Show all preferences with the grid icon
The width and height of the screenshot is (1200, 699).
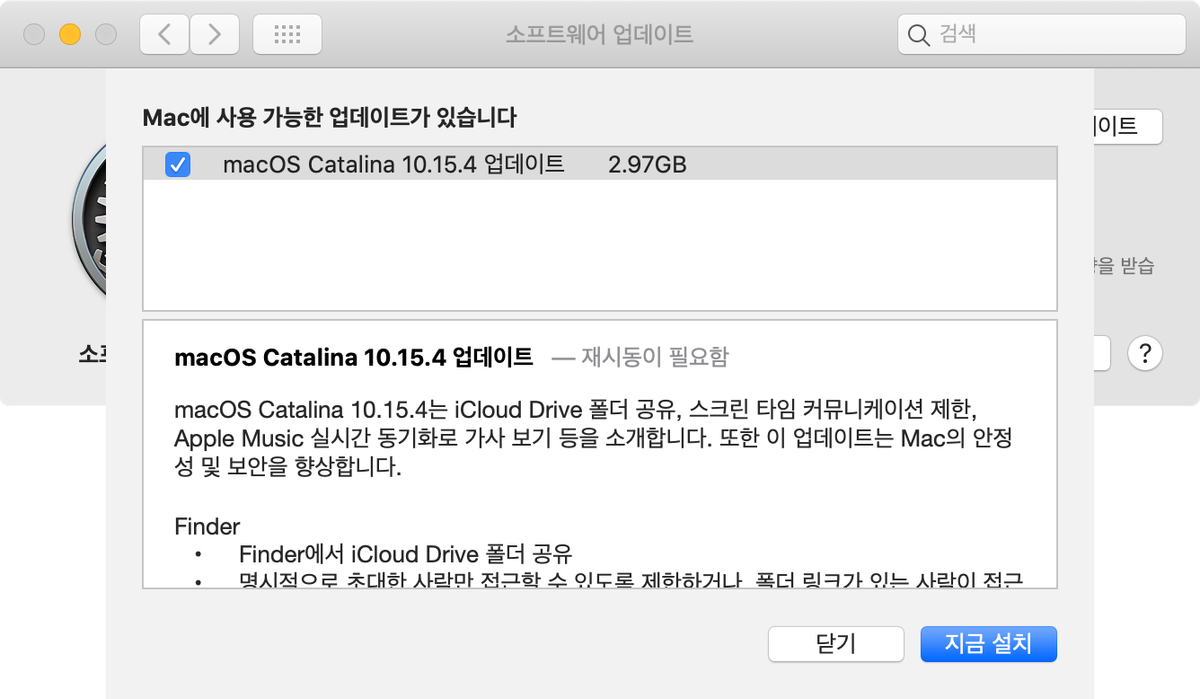[287, 35]
